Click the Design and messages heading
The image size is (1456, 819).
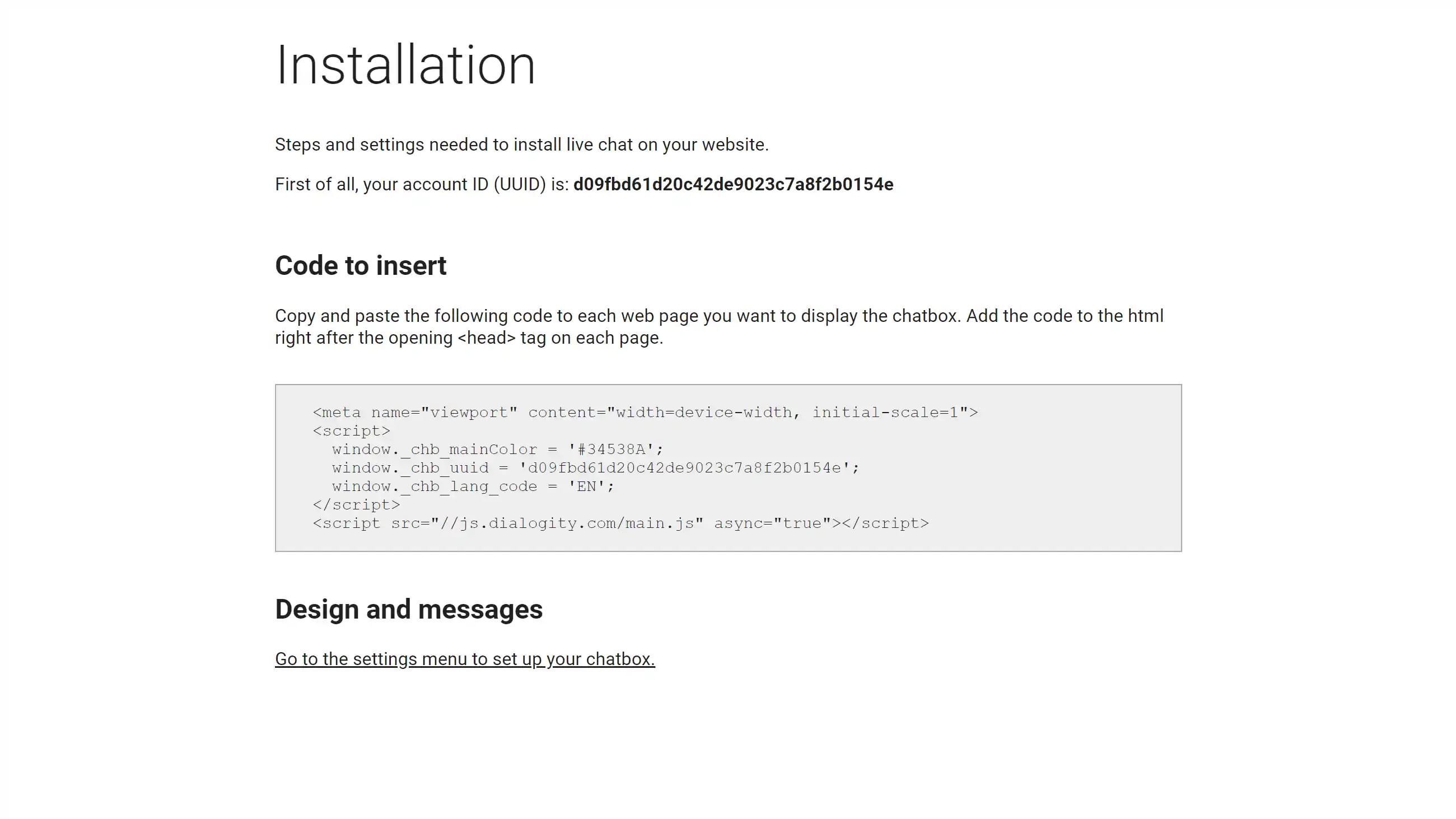[x=409, y=609]
